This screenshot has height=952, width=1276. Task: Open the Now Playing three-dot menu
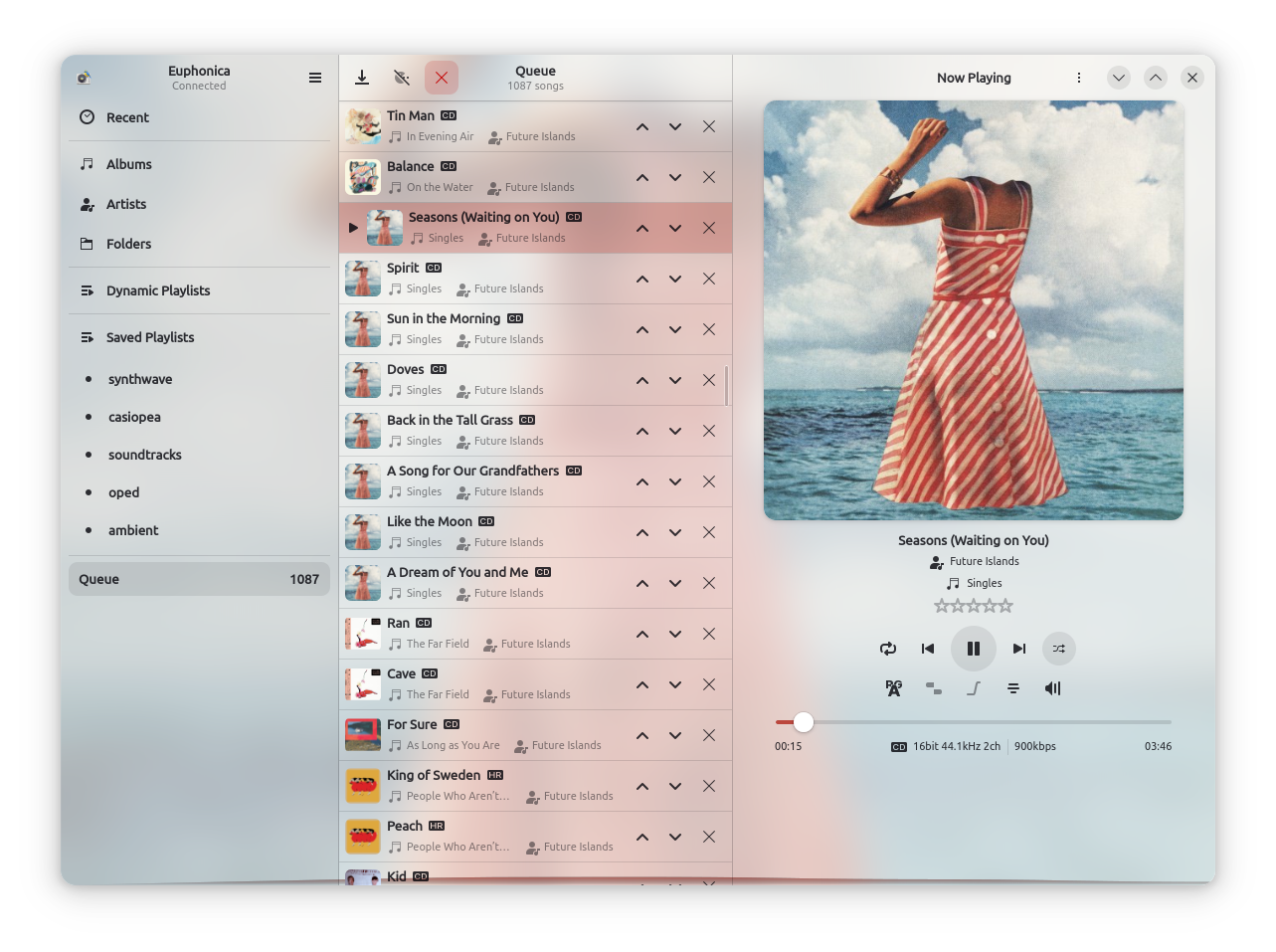(x=1079, y=78)
